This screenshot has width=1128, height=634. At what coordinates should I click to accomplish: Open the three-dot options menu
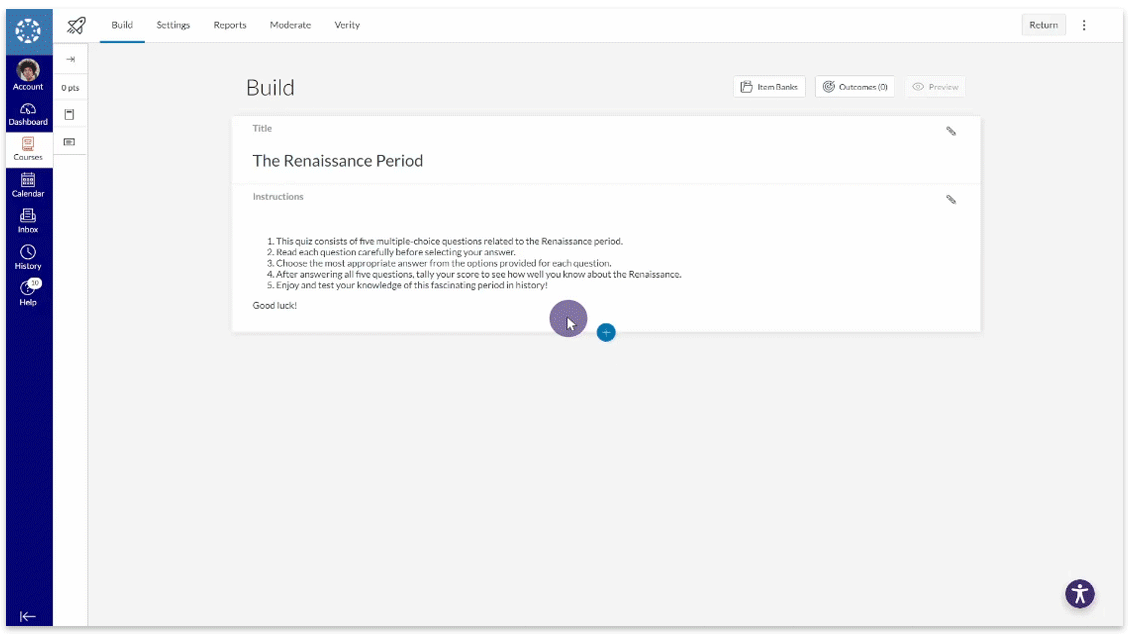[x=1084, y=25]
